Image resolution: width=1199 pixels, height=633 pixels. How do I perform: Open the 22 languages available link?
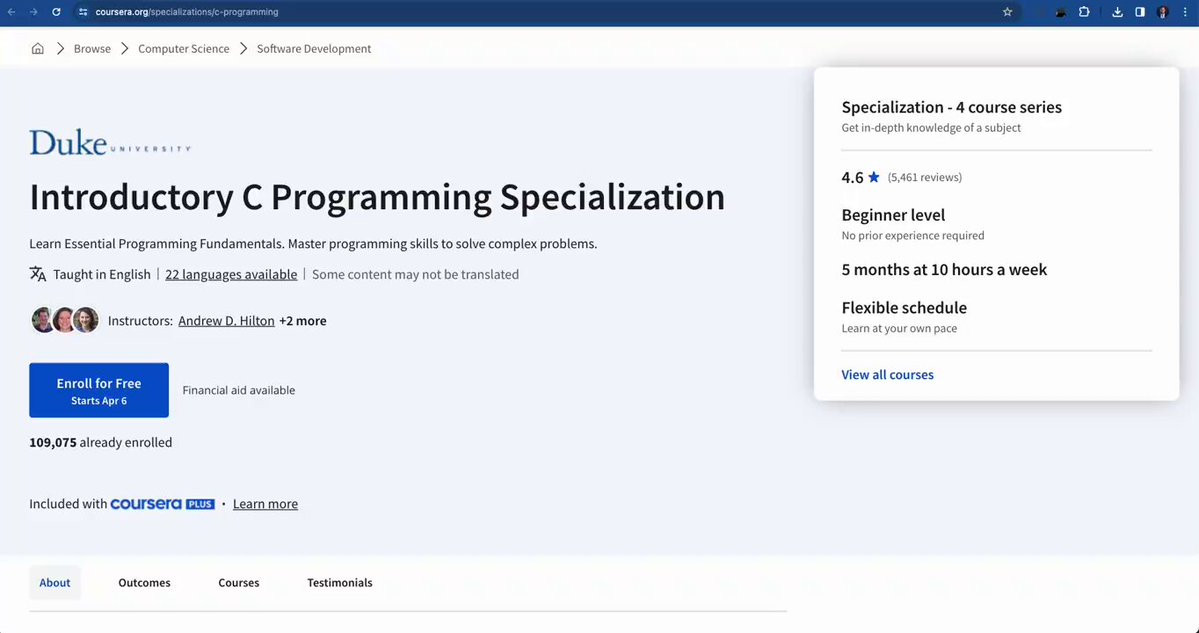(x=231, y=274)
